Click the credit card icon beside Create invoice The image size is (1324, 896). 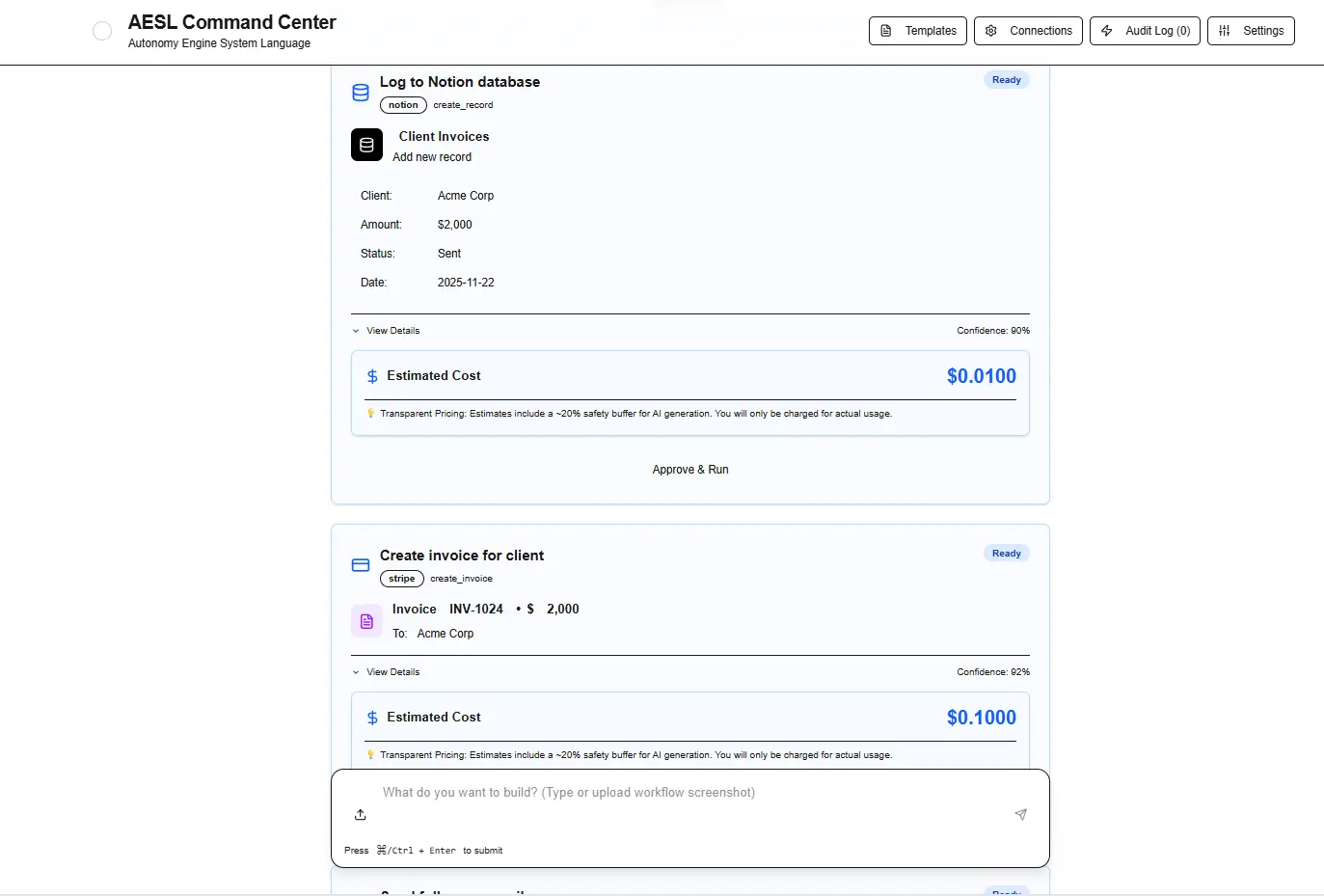click(361, 565)
